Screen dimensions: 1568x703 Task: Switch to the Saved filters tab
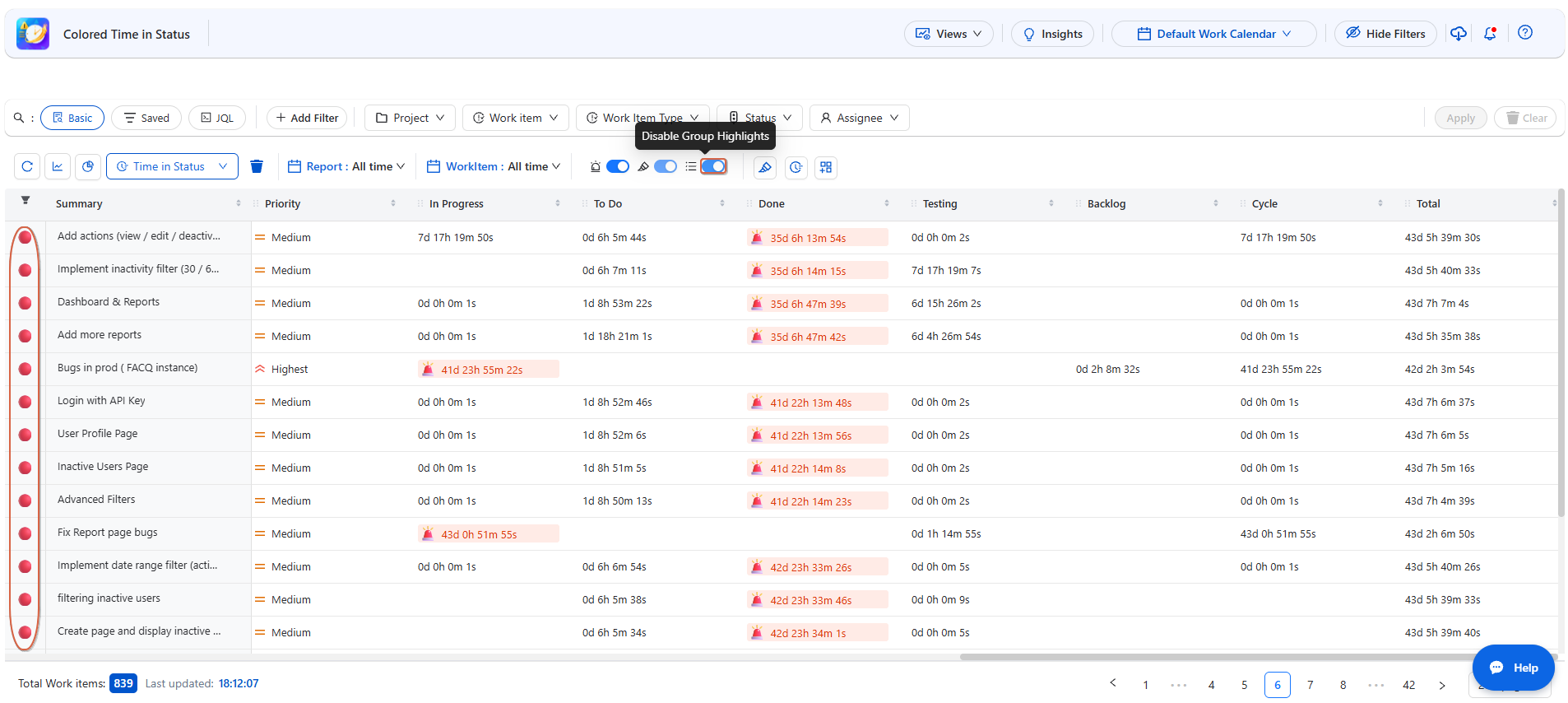tap(146, 118)
